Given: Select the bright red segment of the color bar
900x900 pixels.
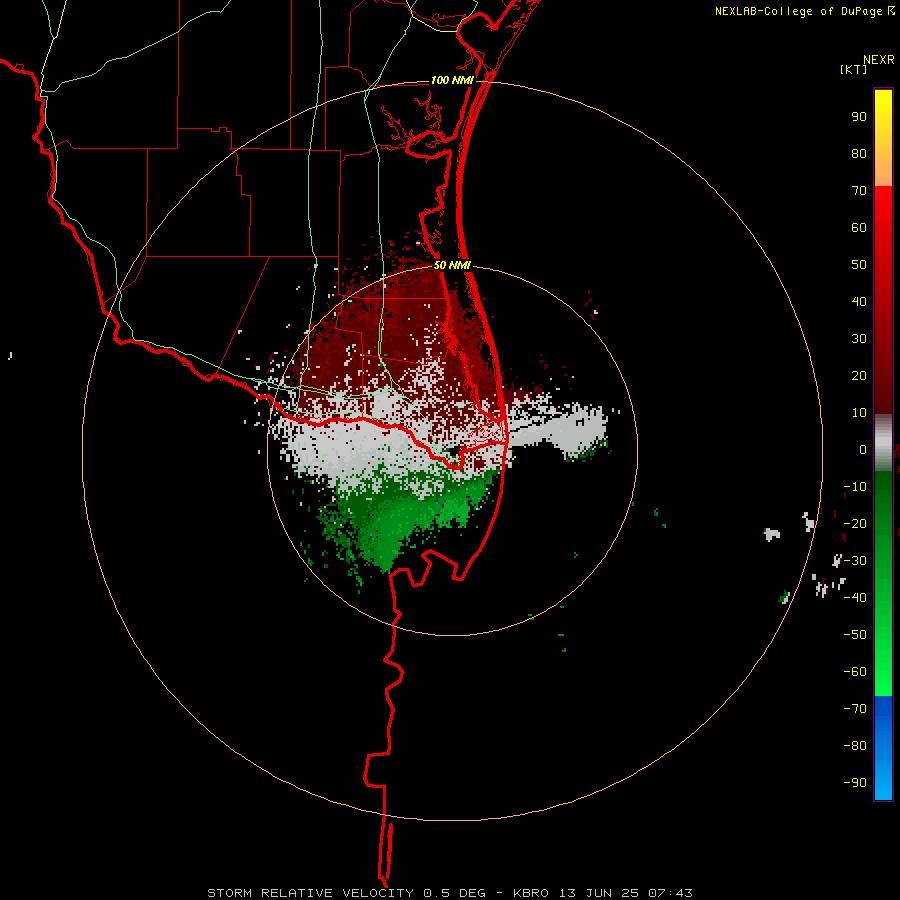Looking at the screenshot, I should pos(883,300).
